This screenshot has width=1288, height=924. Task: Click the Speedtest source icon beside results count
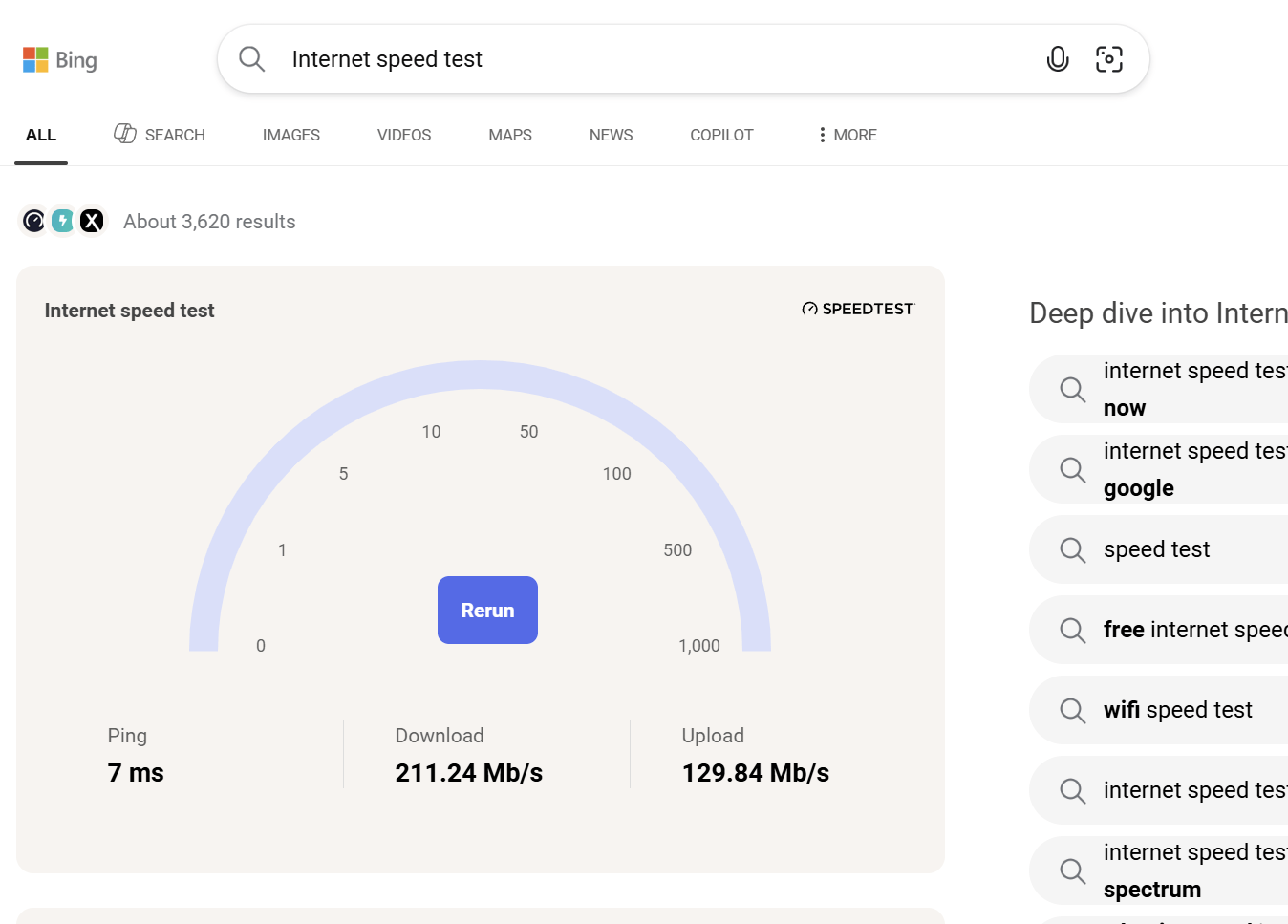33,222
